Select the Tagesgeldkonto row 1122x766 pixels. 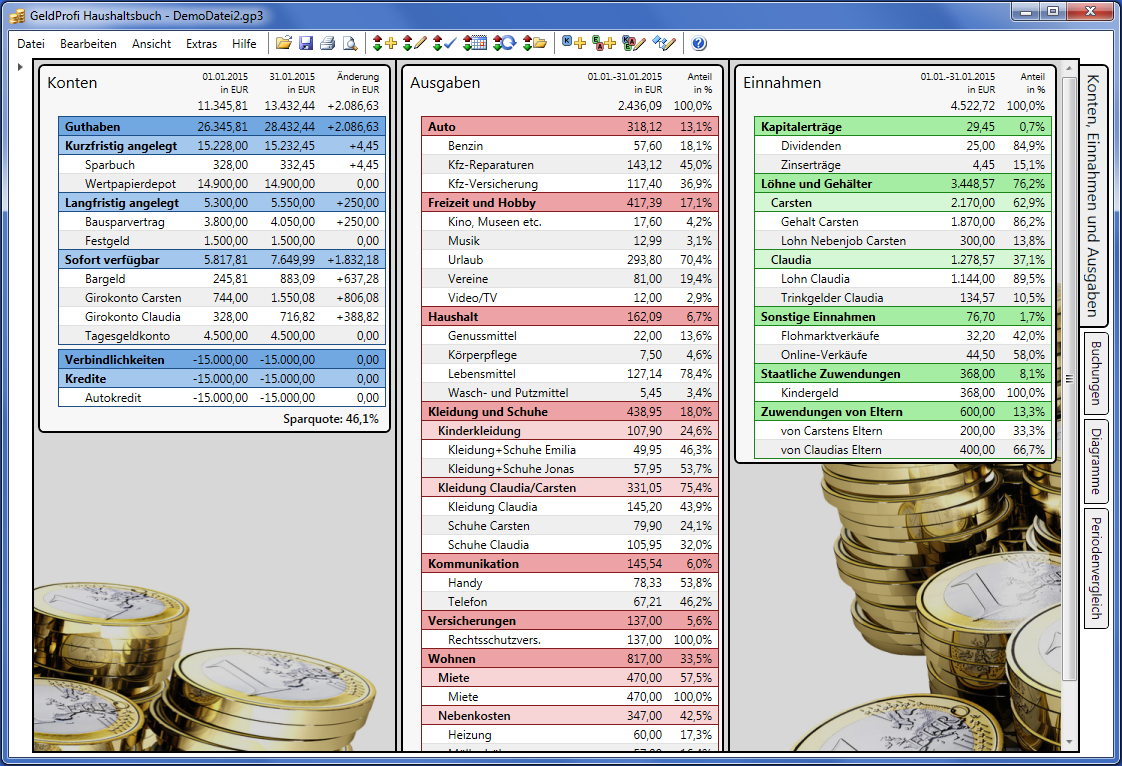point(222,336)
